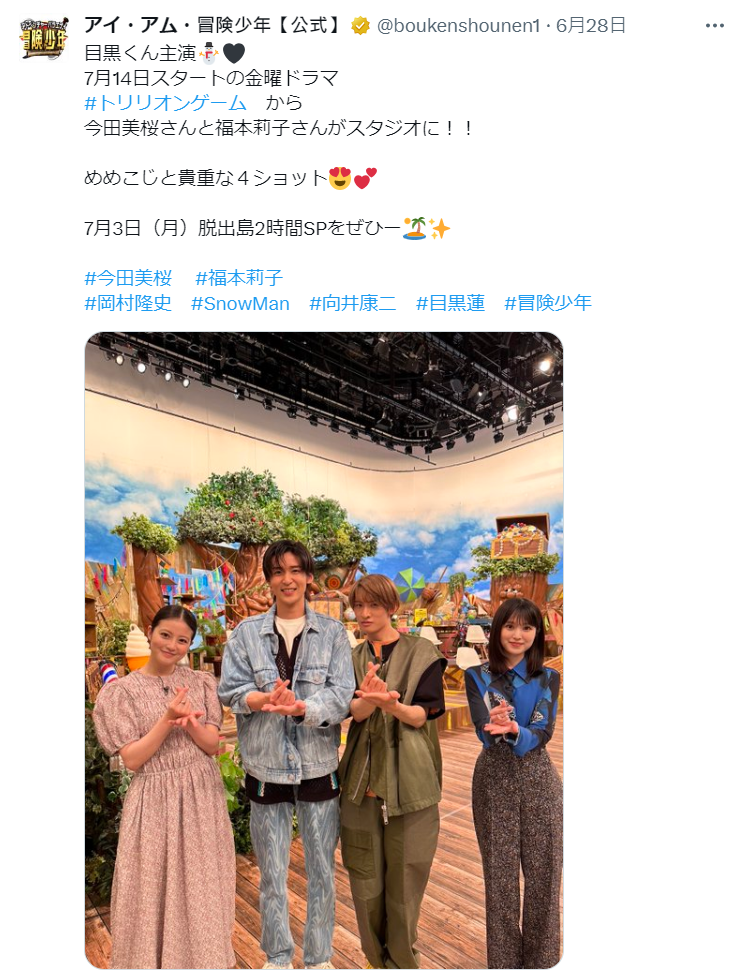The width and height of the screenshot is (747, 976).
Task: Open the three-dot more options menu
Action: (x=715, y=26)
